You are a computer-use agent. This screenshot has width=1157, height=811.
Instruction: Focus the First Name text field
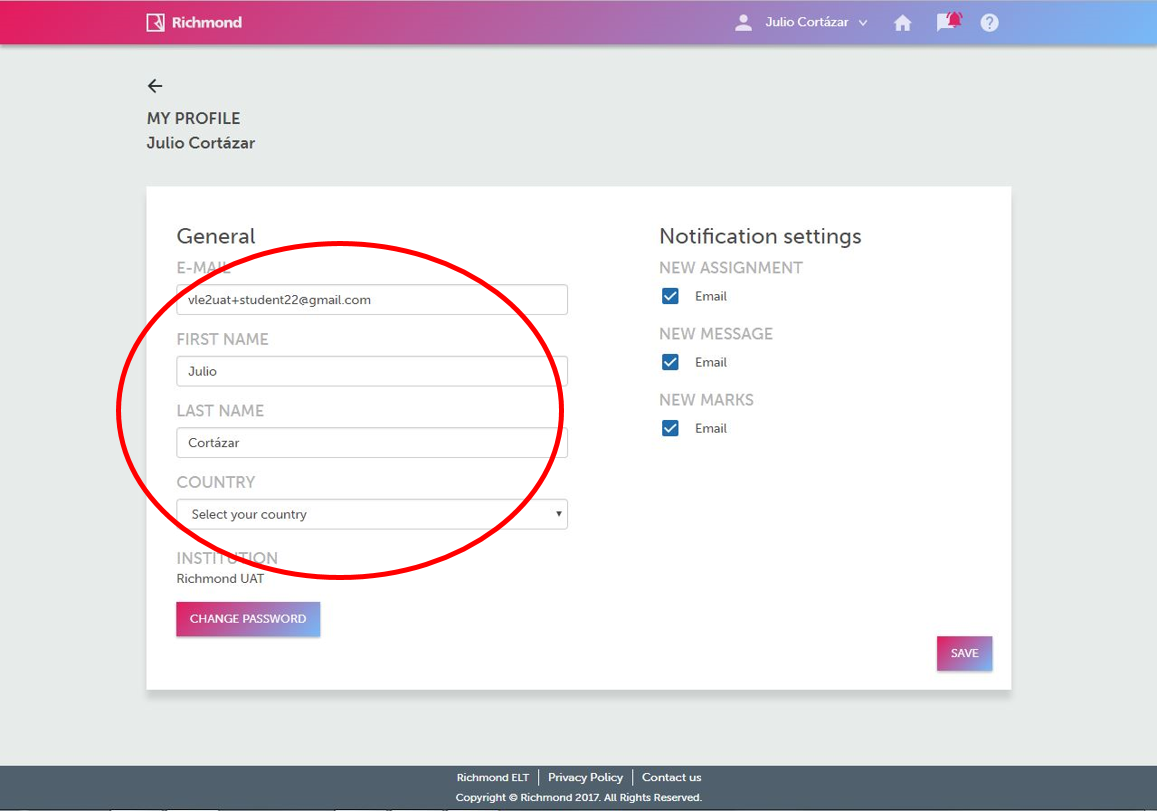[372, 371]
